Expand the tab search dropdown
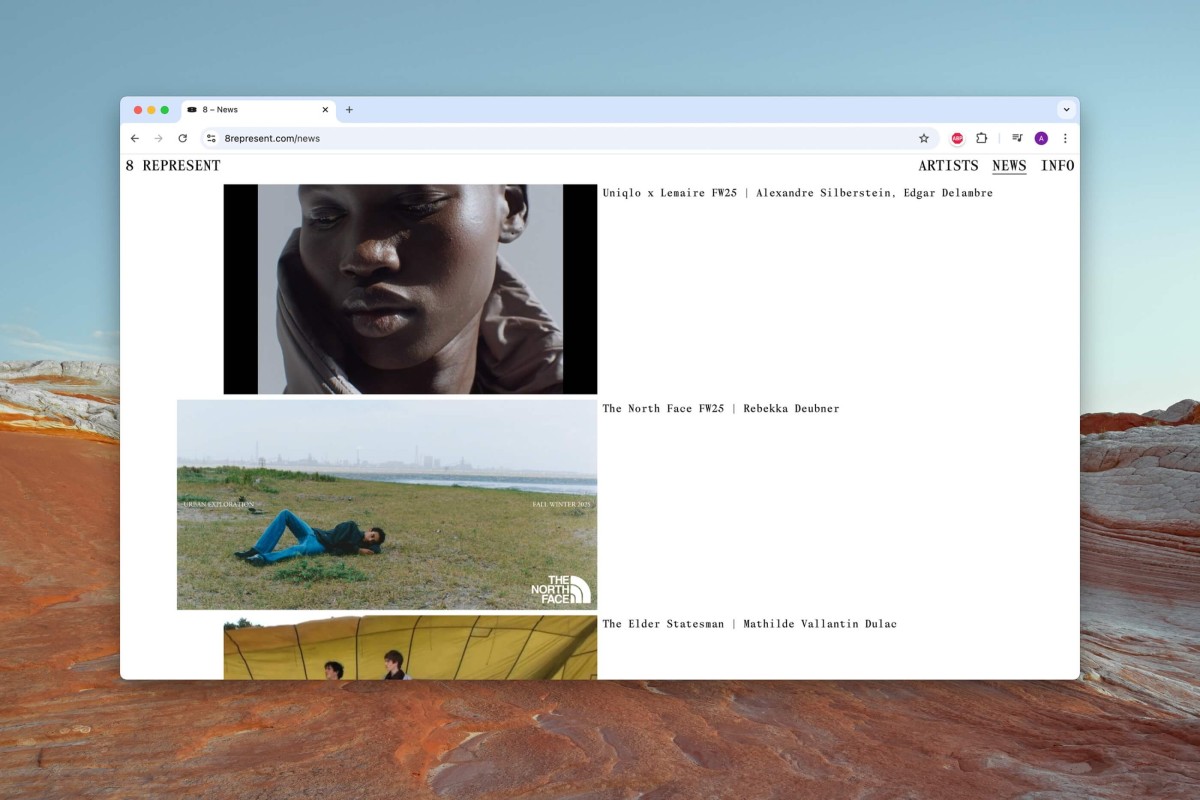The width and height of the screenshot is (1200, 800). 1066,110
